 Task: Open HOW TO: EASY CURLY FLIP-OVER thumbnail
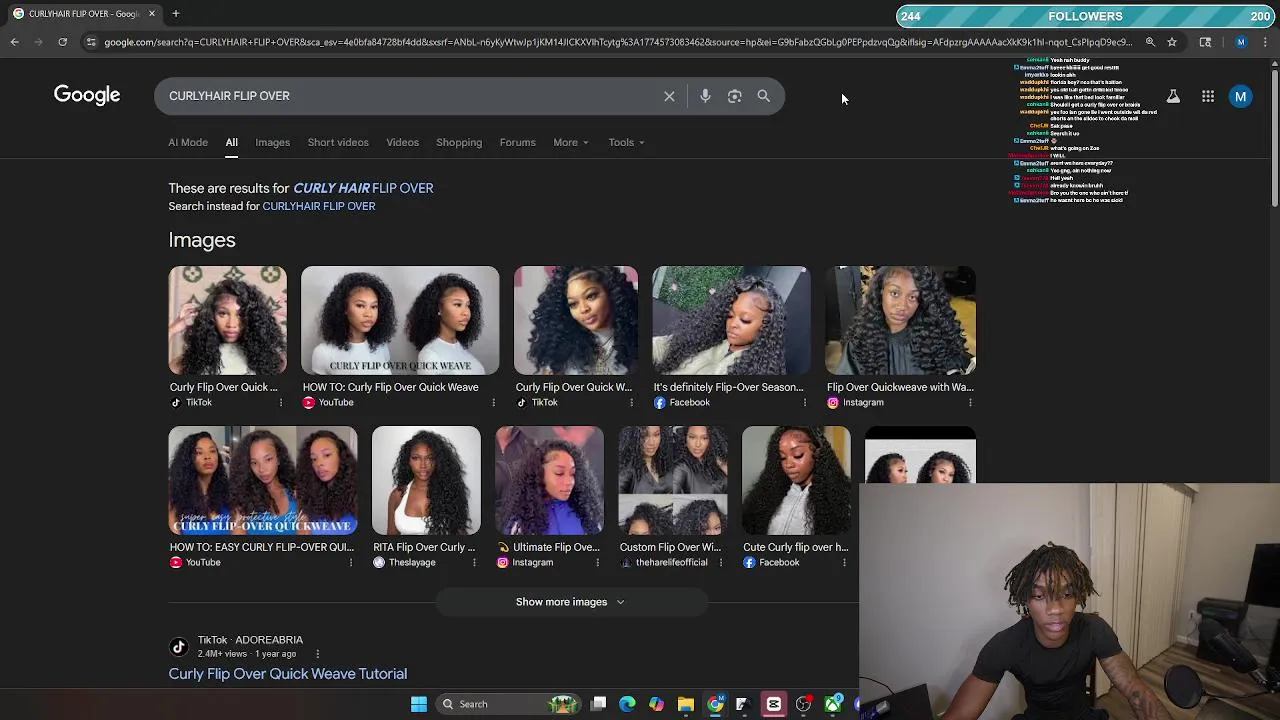pos(263,481)
